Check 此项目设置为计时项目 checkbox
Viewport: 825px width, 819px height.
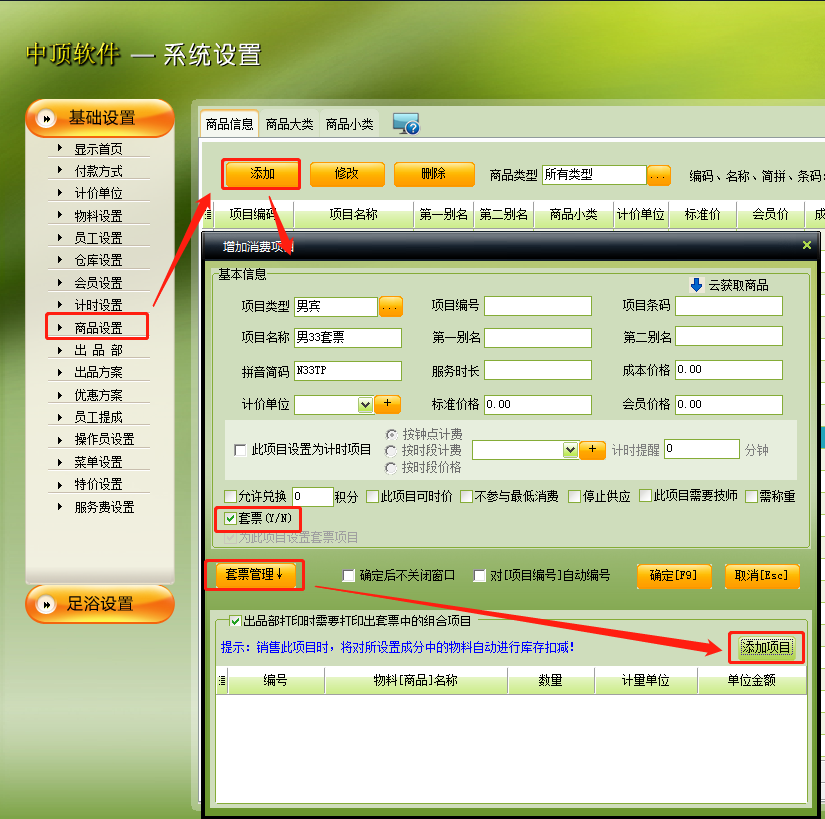click(x=240, y=450)
